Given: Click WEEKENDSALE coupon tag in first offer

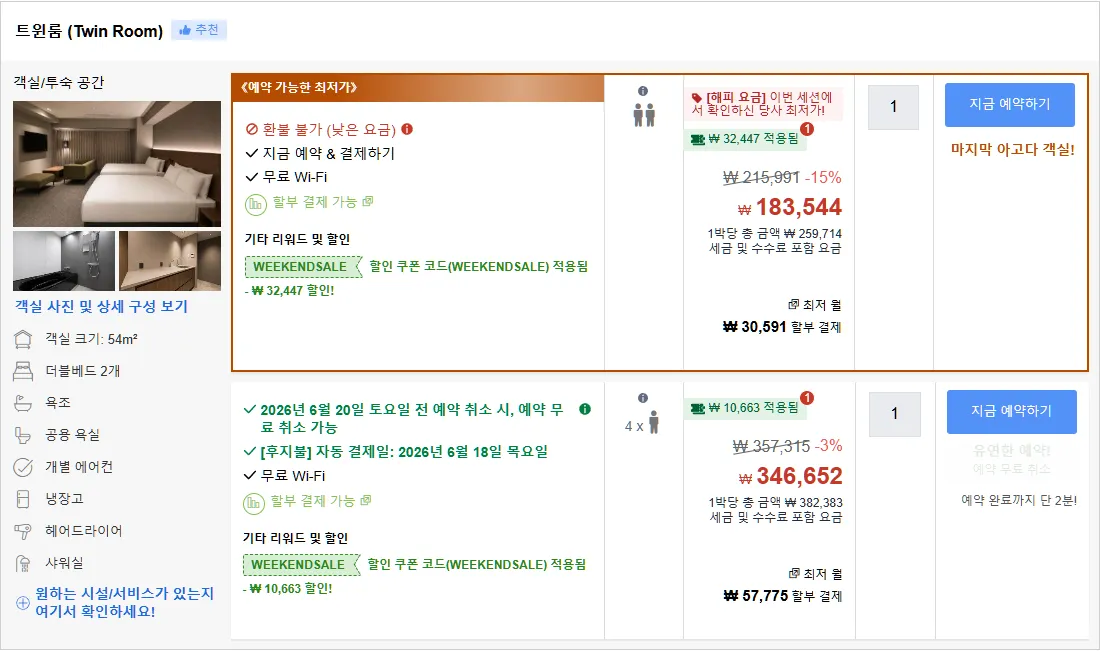Looking at the screenshot, I should (x=302, y=267).
